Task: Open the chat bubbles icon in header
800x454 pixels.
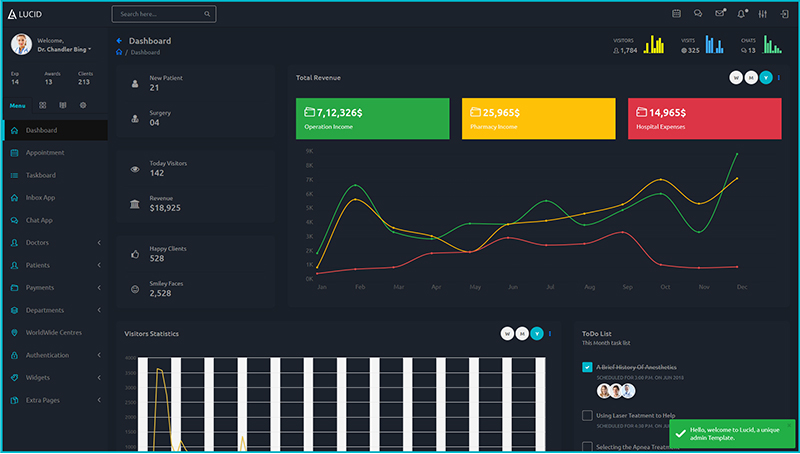Action: click(x=698, y=14)
